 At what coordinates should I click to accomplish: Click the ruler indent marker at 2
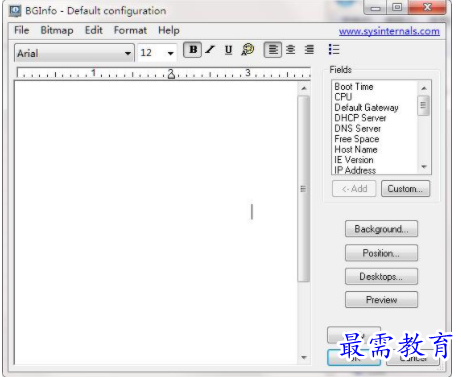point(171,74)
